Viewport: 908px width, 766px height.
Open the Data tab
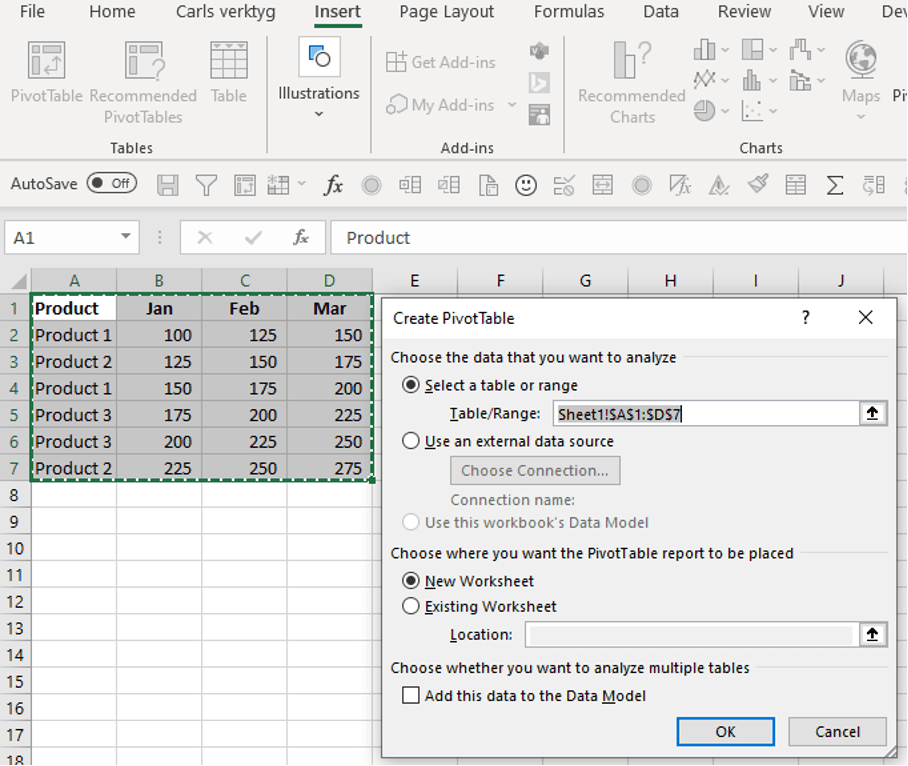click(661, 12)
